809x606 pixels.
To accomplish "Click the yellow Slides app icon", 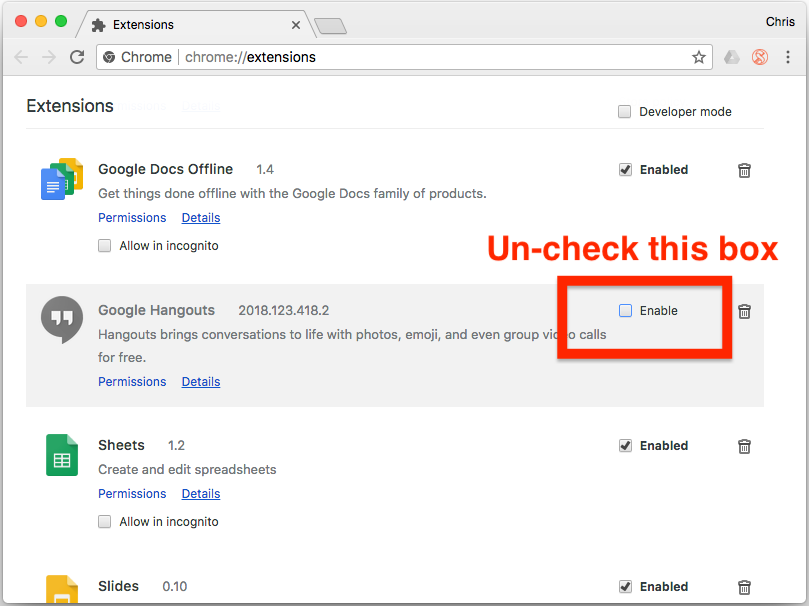I will coord(62,589).
